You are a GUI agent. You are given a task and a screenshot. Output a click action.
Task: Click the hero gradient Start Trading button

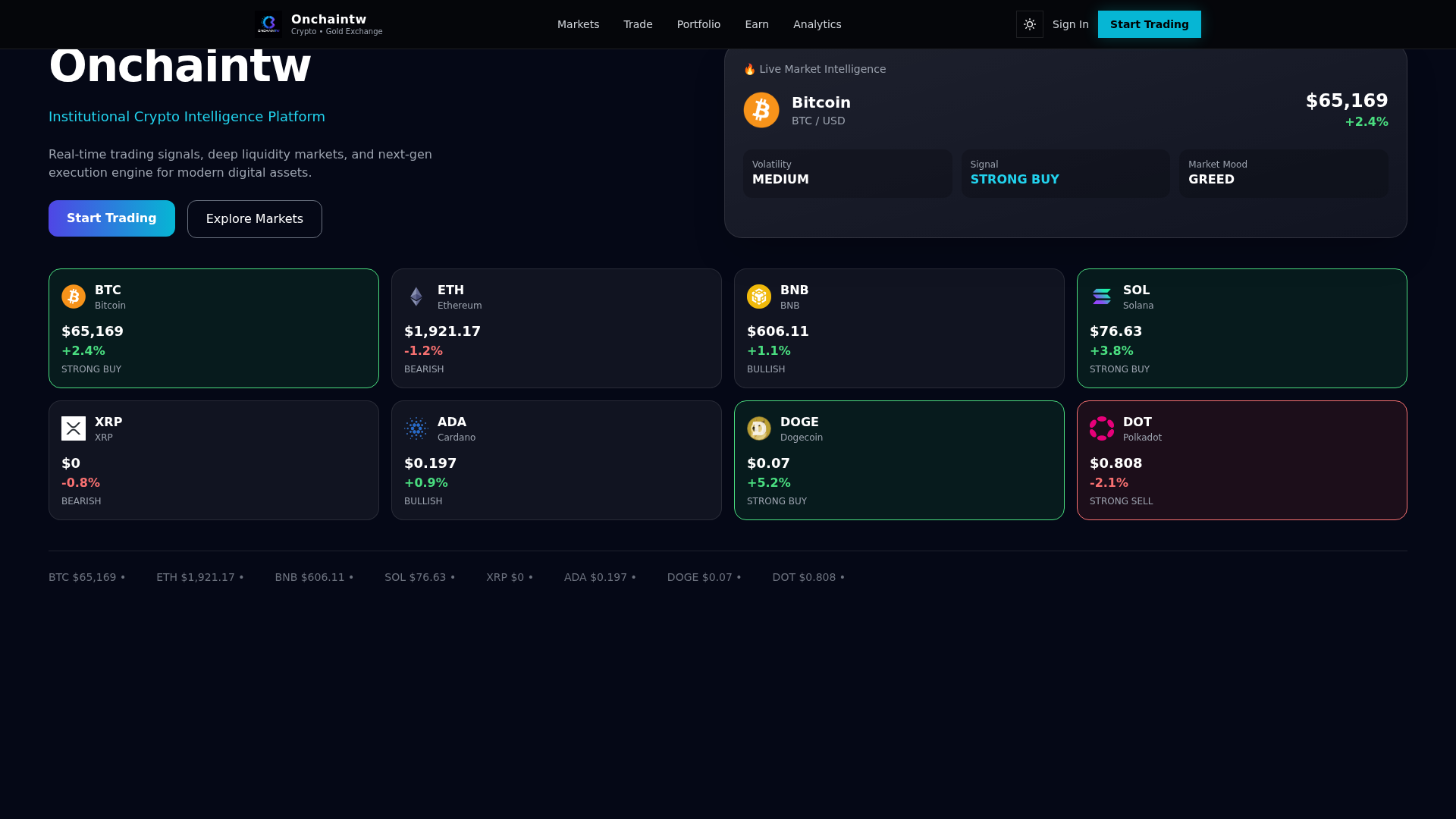111,218
